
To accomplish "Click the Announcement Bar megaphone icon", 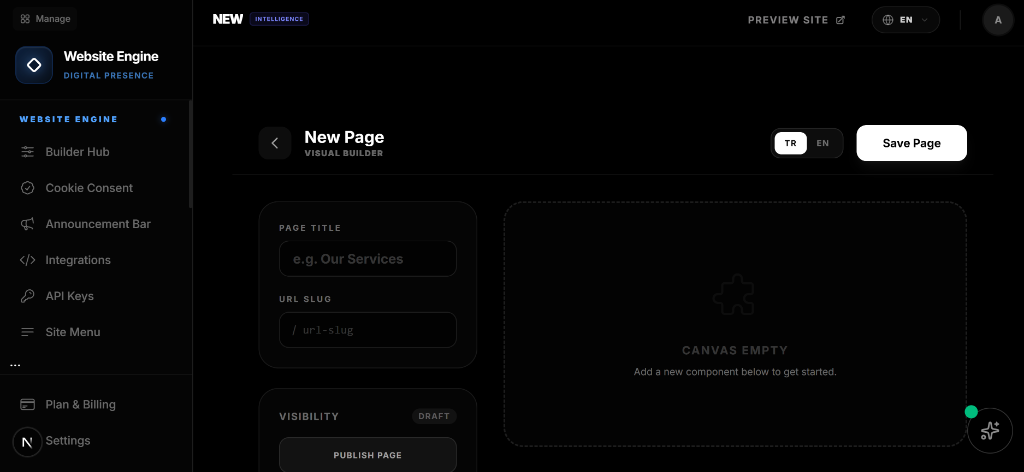I will click(27, 224).
